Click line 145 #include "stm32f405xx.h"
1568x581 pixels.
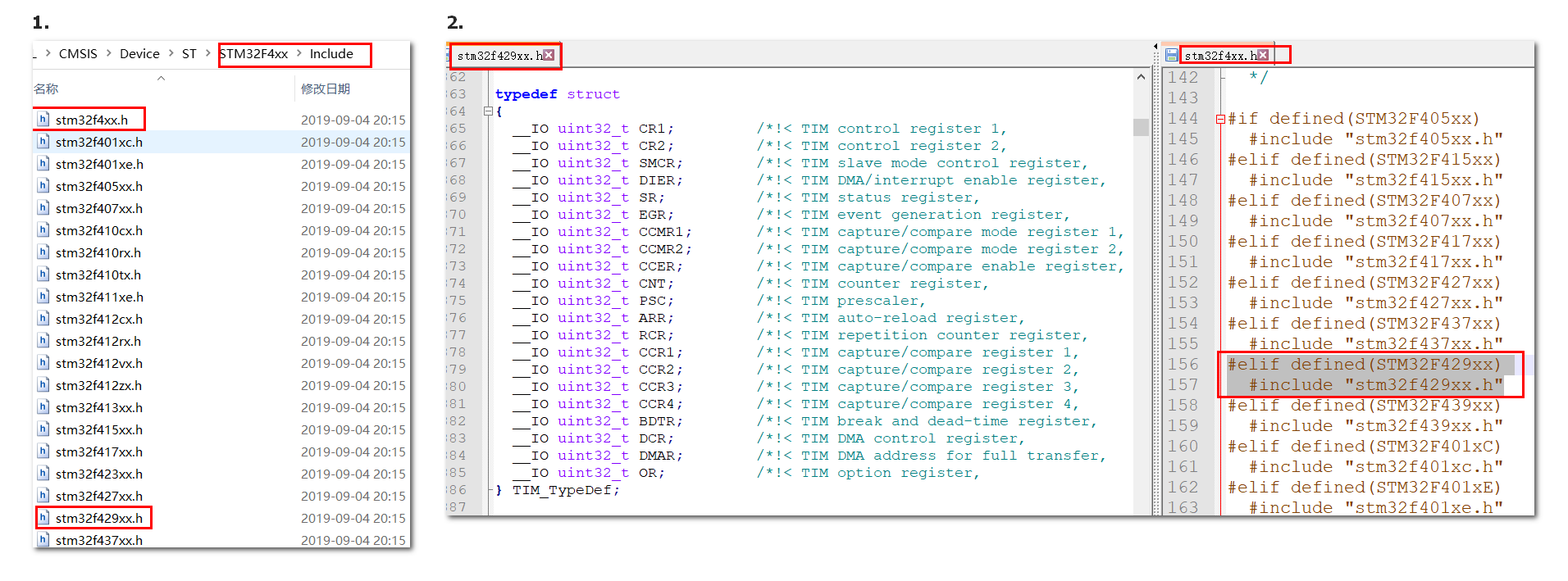click(x=1375, y=139)
